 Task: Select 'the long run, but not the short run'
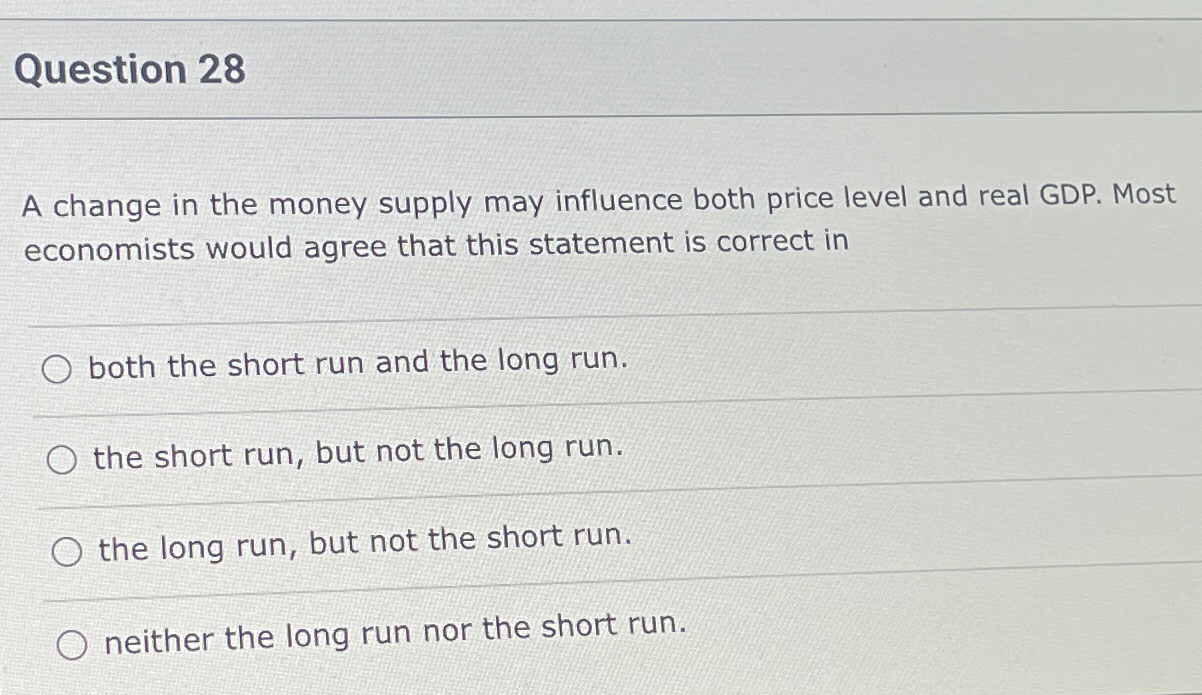(66, 548)
